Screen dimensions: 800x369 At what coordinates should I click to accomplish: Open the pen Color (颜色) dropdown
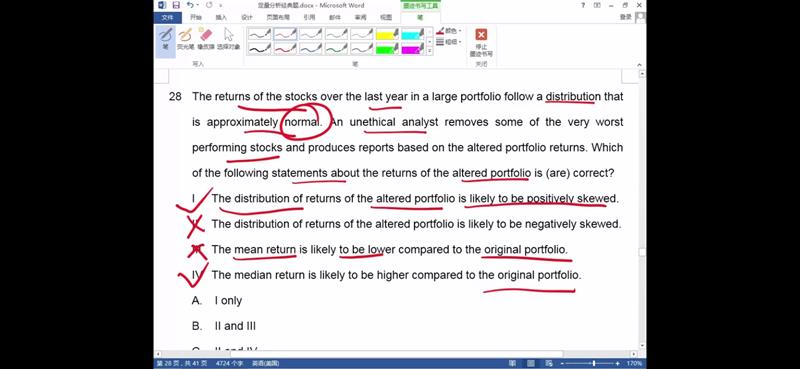pyautogui.click(x=449, y=32)
